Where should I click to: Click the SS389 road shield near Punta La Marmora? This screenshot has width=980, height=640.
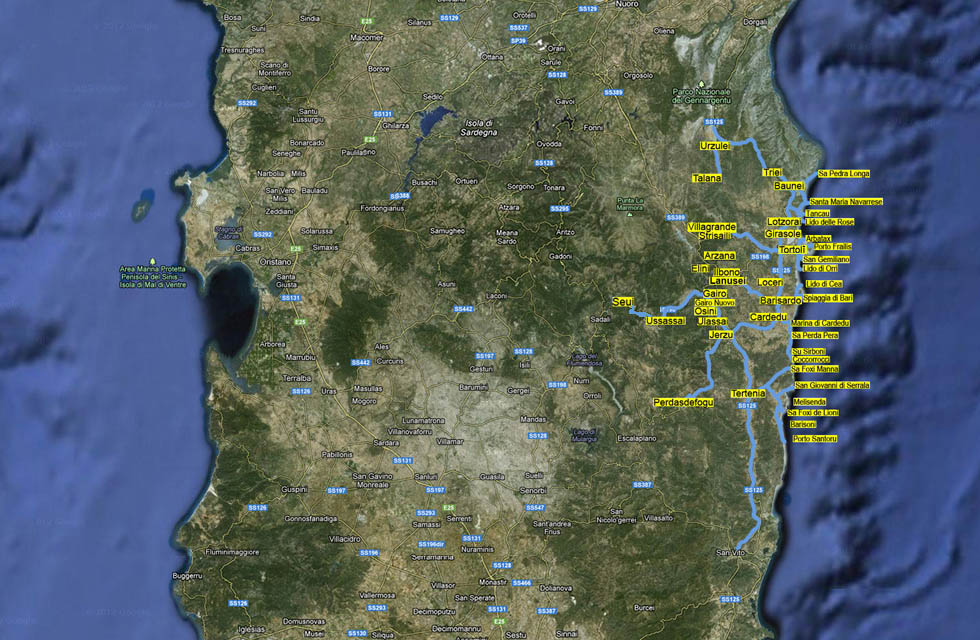[x=676, y=217]
